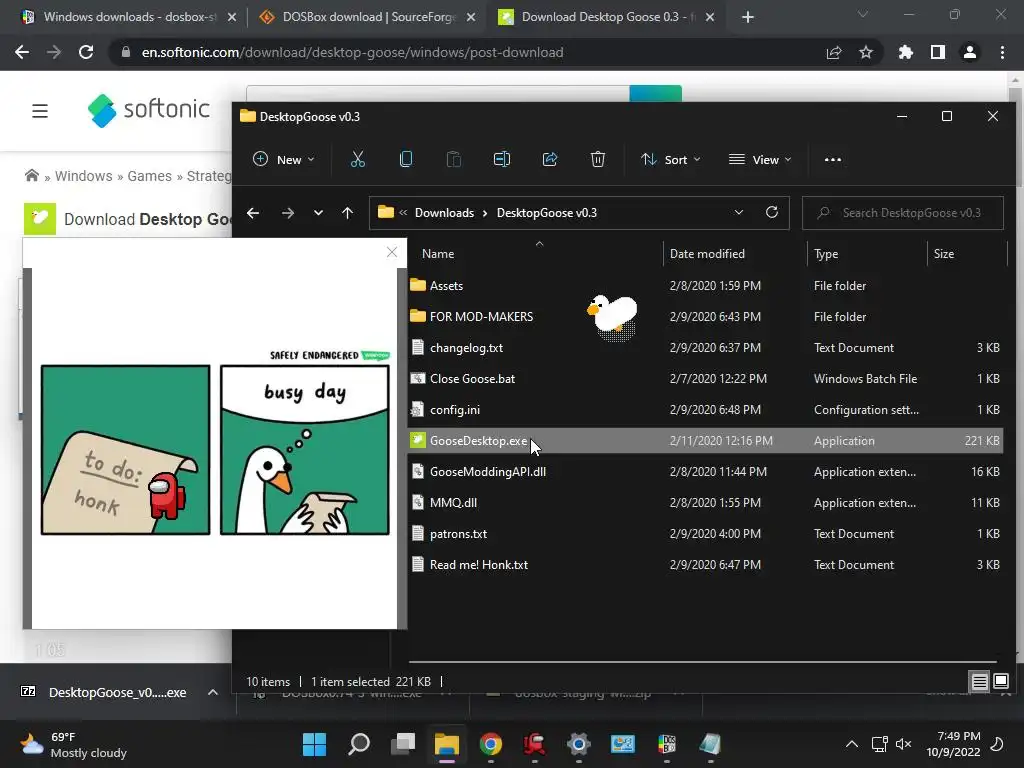This screenshot has height=768, width=1024.
Task: Go up one folder level in Explorer
Action: (347, 213)
